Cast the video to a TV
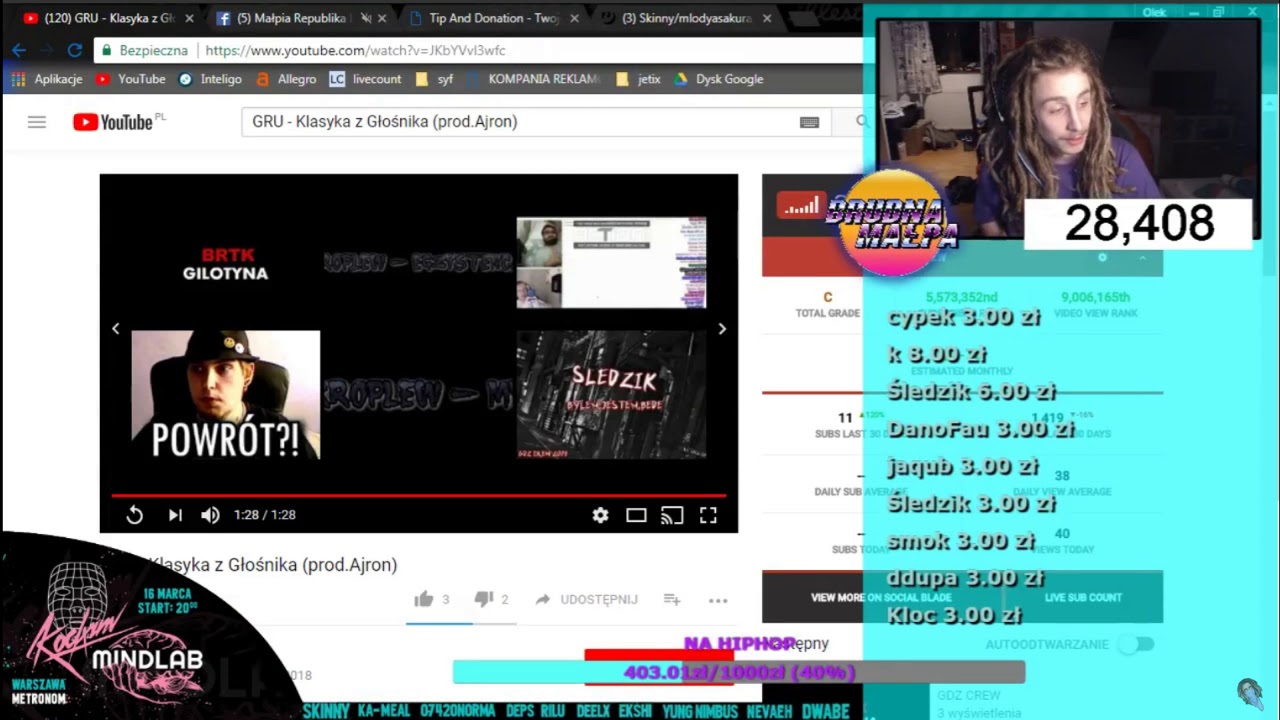The height and width of the screenshot is (720, 1280). tap(672, 515)
